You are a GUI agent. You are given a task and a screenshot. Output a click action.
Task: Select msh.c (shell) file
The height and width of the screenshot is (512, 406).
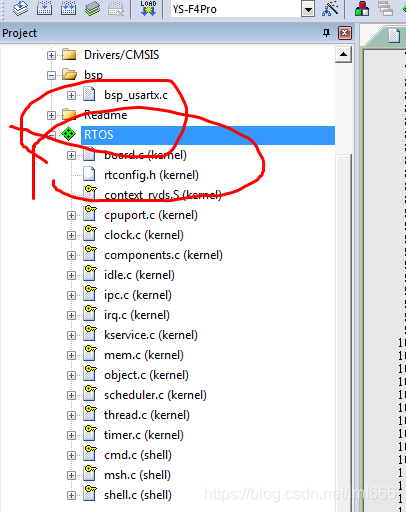coord(137,475)
